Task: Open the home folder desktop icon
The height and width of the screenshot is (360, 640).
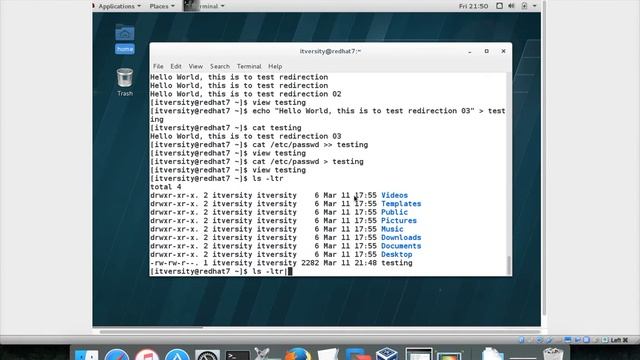Action: (x=125, y=39)
